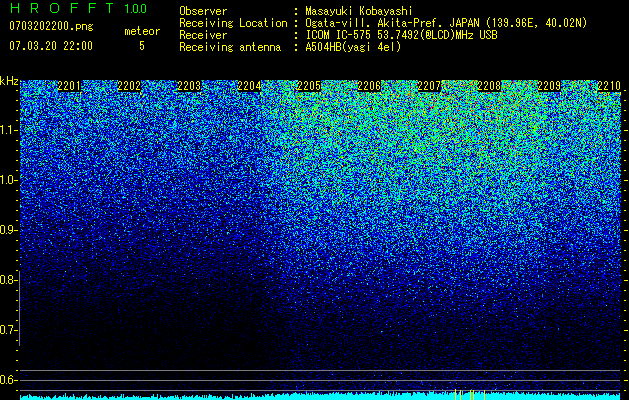Click the 2203 time marker
The width and height of the screenshot is (629, 400).
point(189,86)
